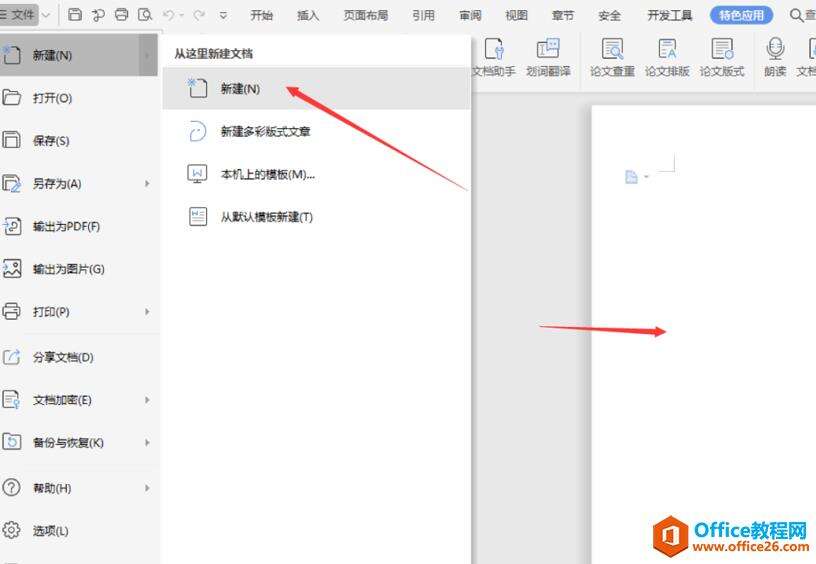This screenshot has height=564, width=816.
Task: Click 保存(S) in the file menu
Action: 79,140
